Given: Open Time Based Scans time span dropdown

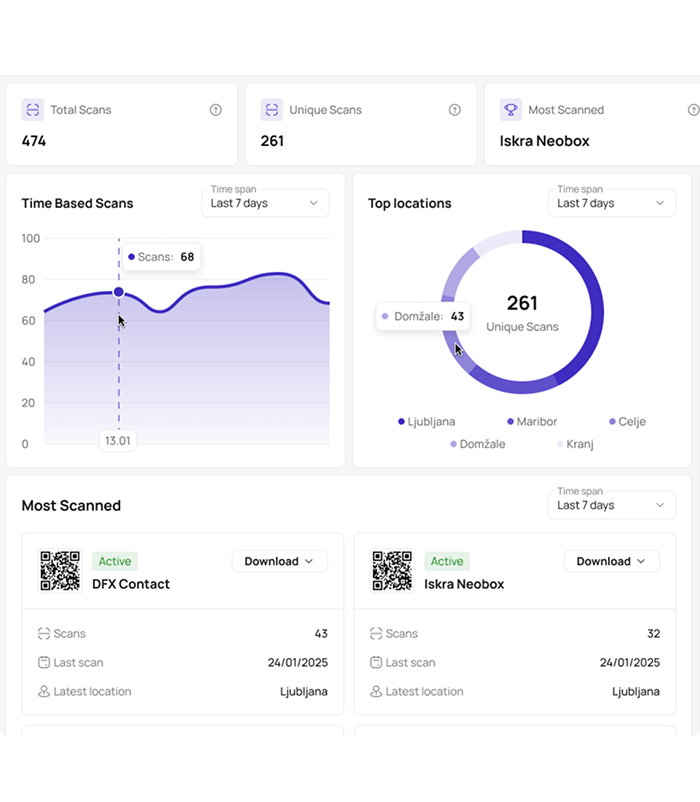Looking at the screenshot, I should pyautogui.click(x=264, y=203).
